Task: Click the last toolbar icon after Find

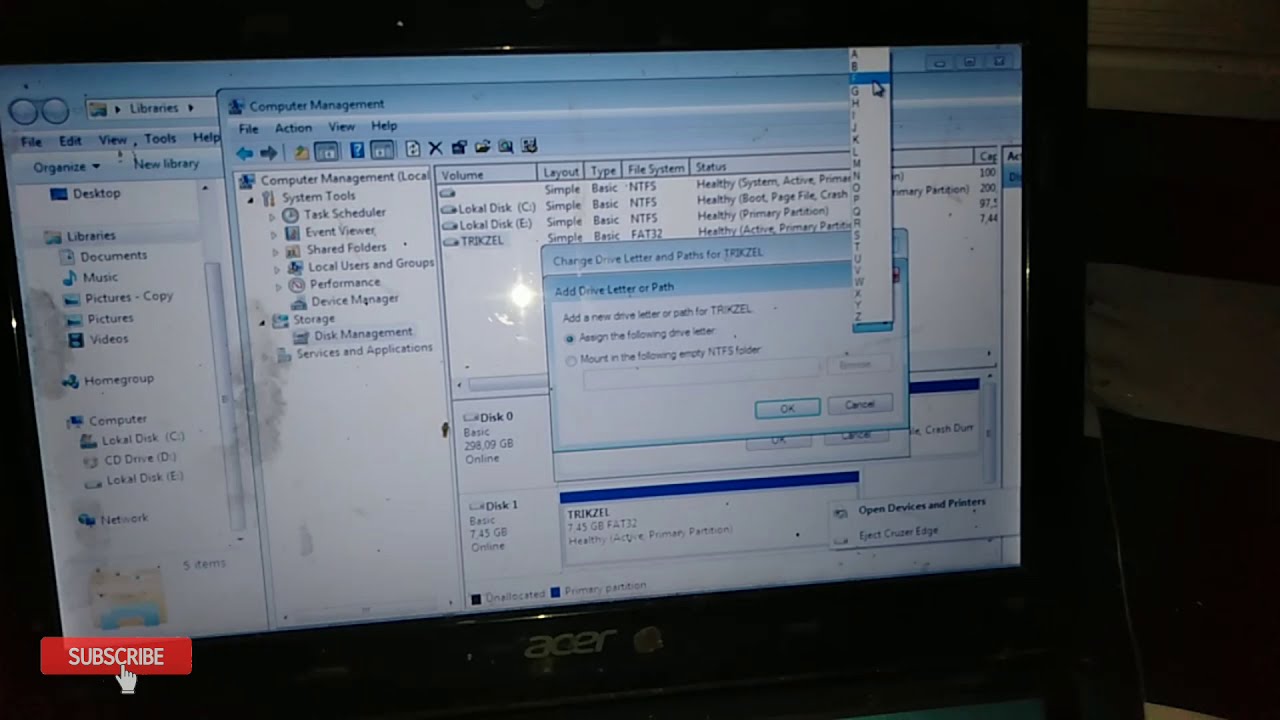Action: point(530,146)
